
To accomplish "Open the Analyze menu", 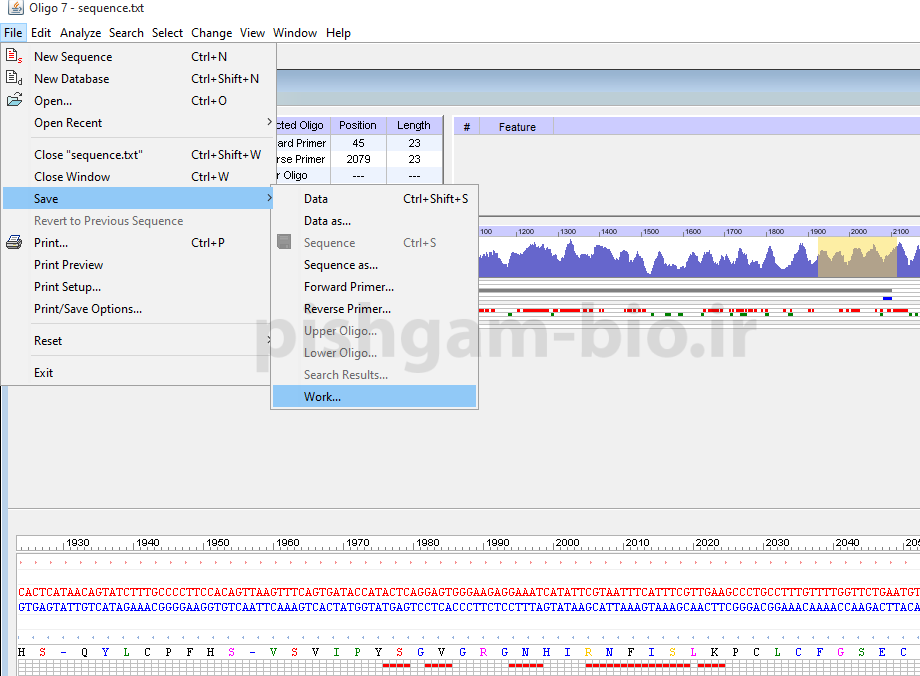I will [x=80, y=33].
